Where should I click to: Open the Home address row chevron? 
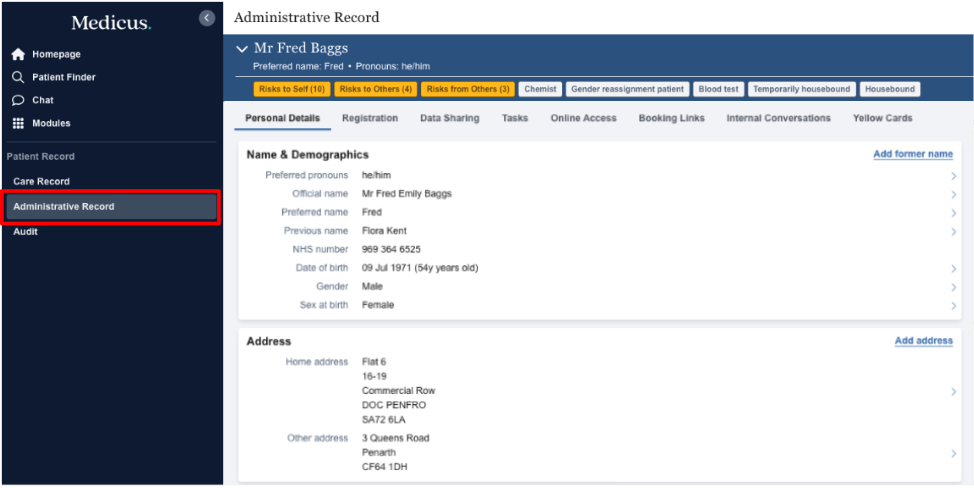click(x=954, y=392)
